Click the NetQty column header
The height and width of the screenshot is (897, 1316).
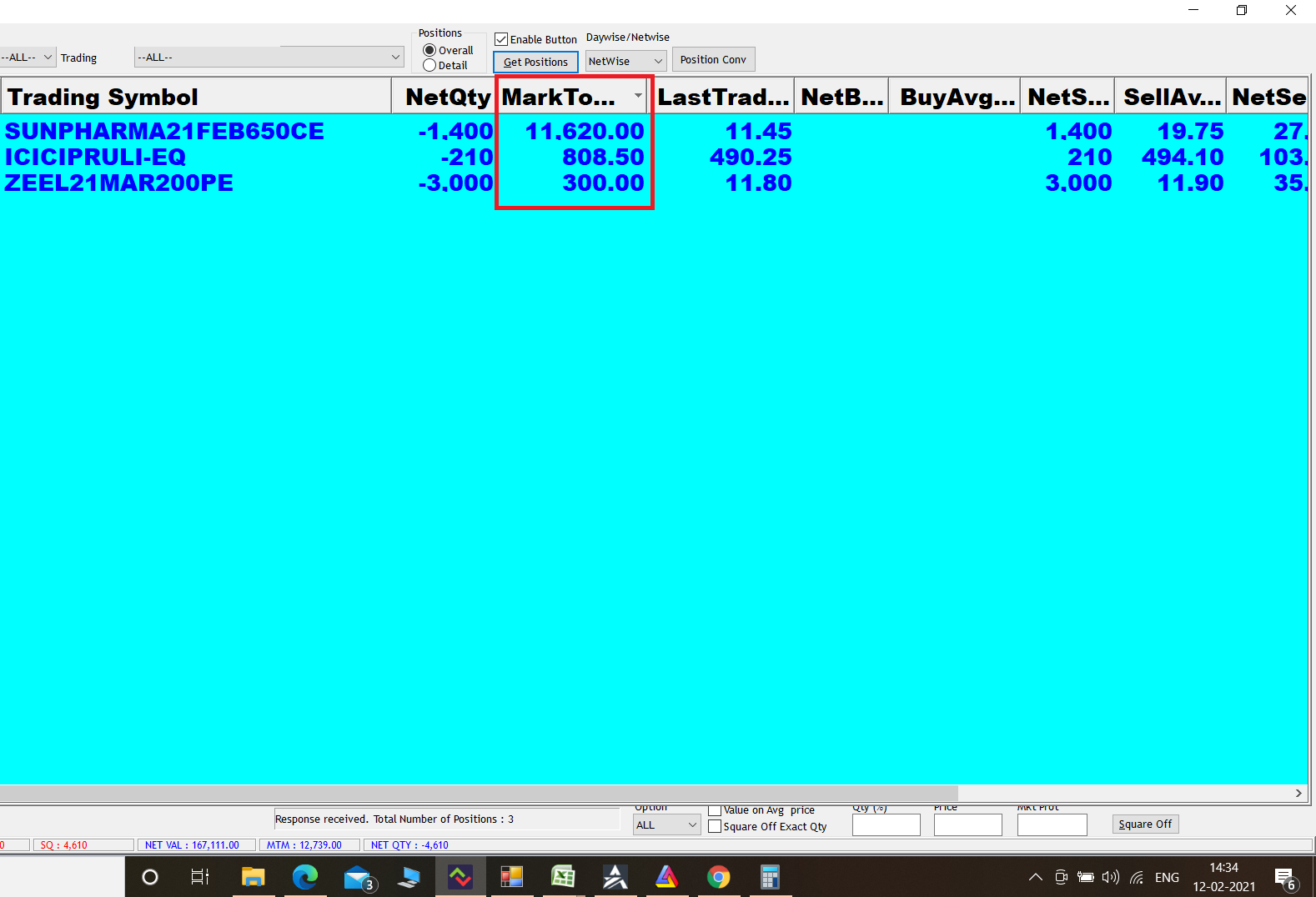click(x=446, y=97)
